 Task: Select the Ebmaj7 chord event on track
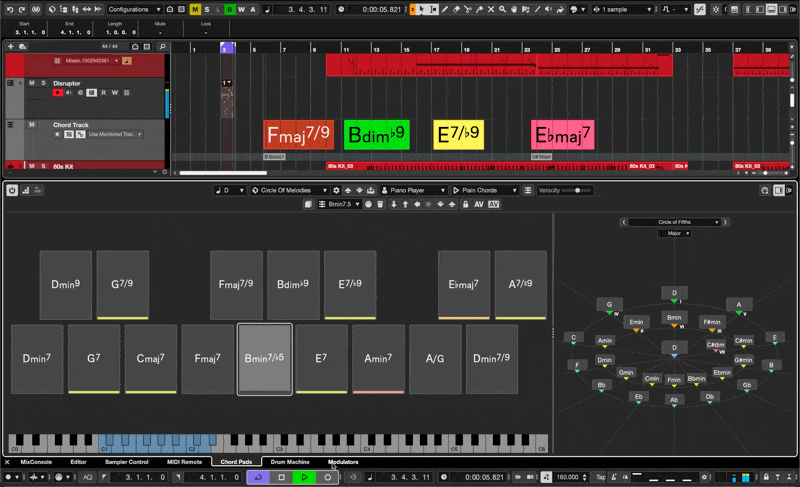(562, 135)
